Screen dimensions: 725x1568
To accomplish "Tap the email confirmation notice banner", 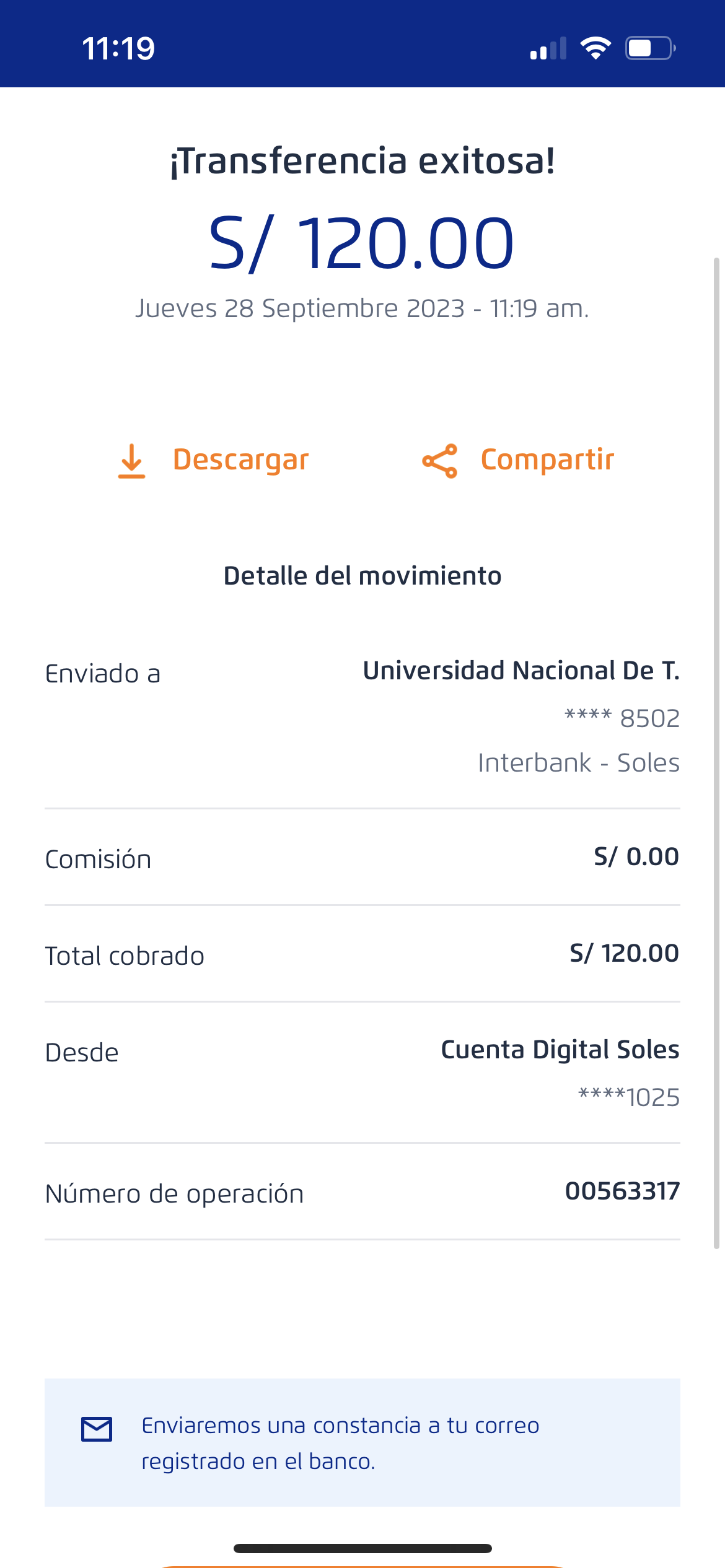I will point(362,1442).
